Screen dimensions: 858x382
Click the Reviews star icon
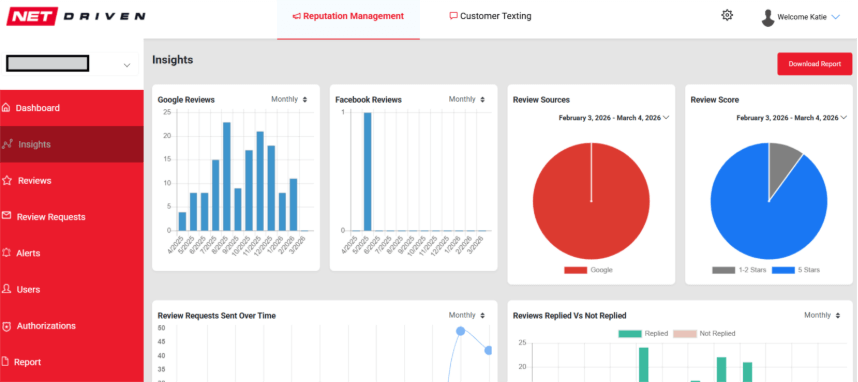[7, 181]
